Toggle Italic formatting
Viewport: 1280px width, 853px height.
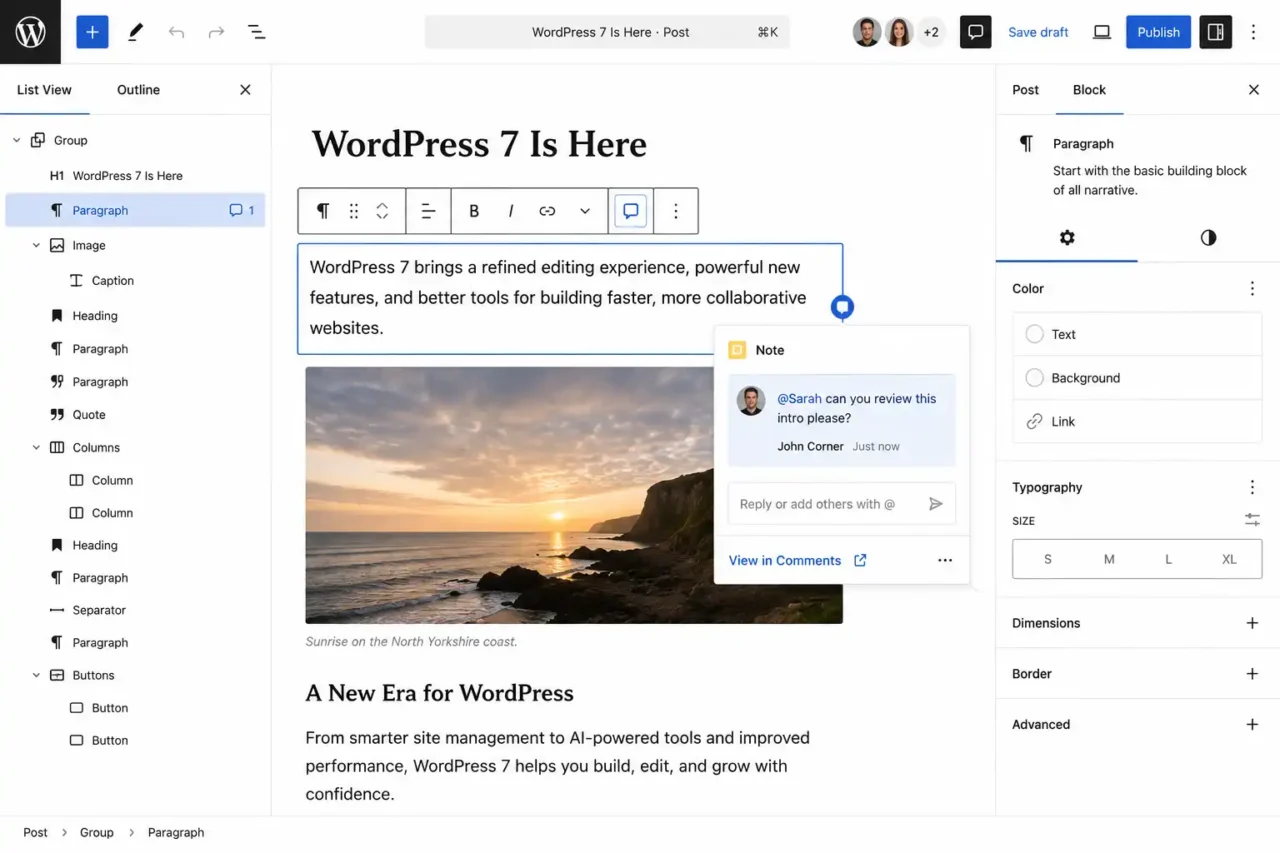click(x=511, y=211)
